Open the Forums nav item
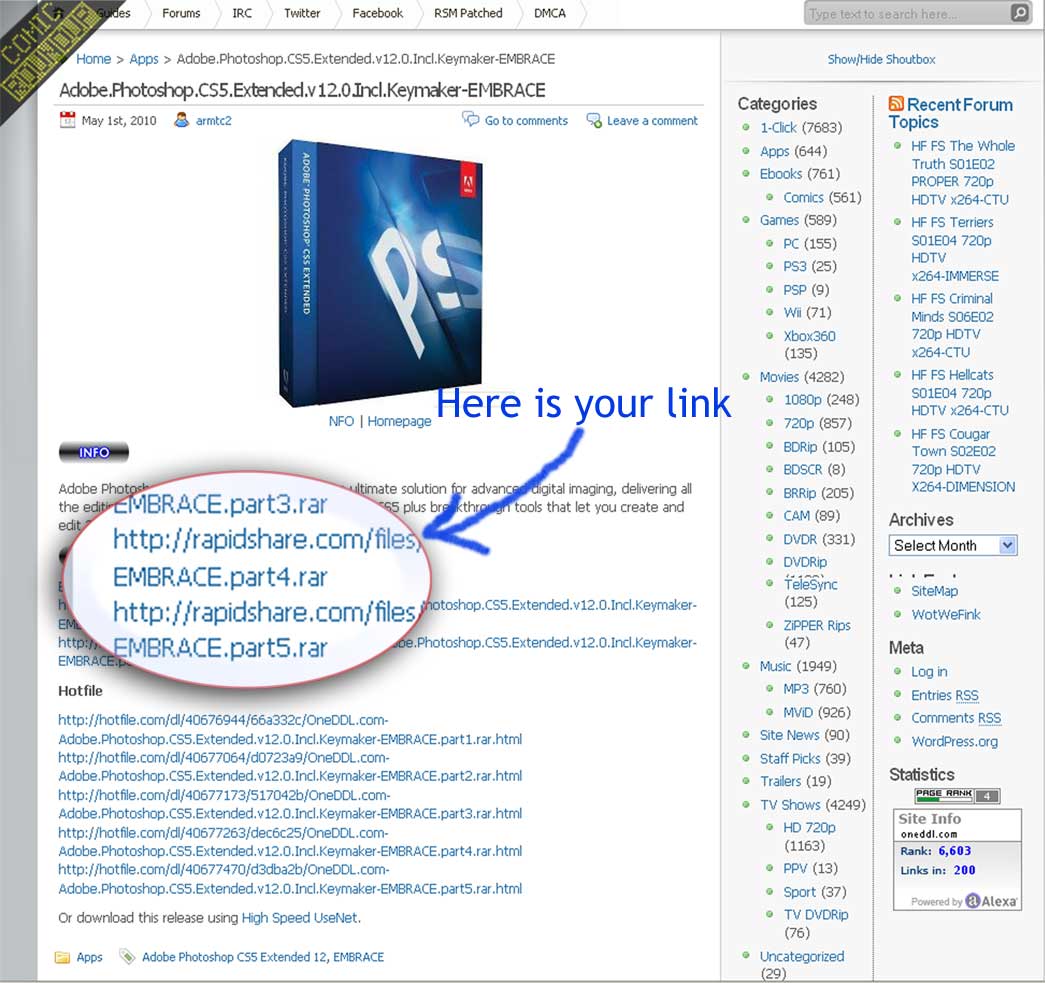1045x983 pixels. point(181,13)
